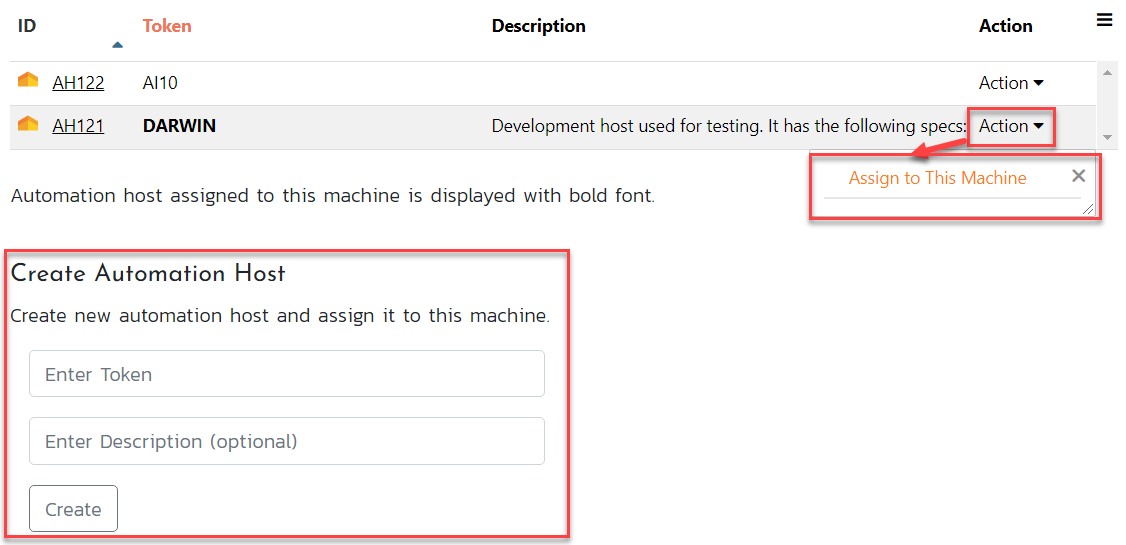Open the hamburger menu above the table
1126x545 pixels.
point(1105,20)
